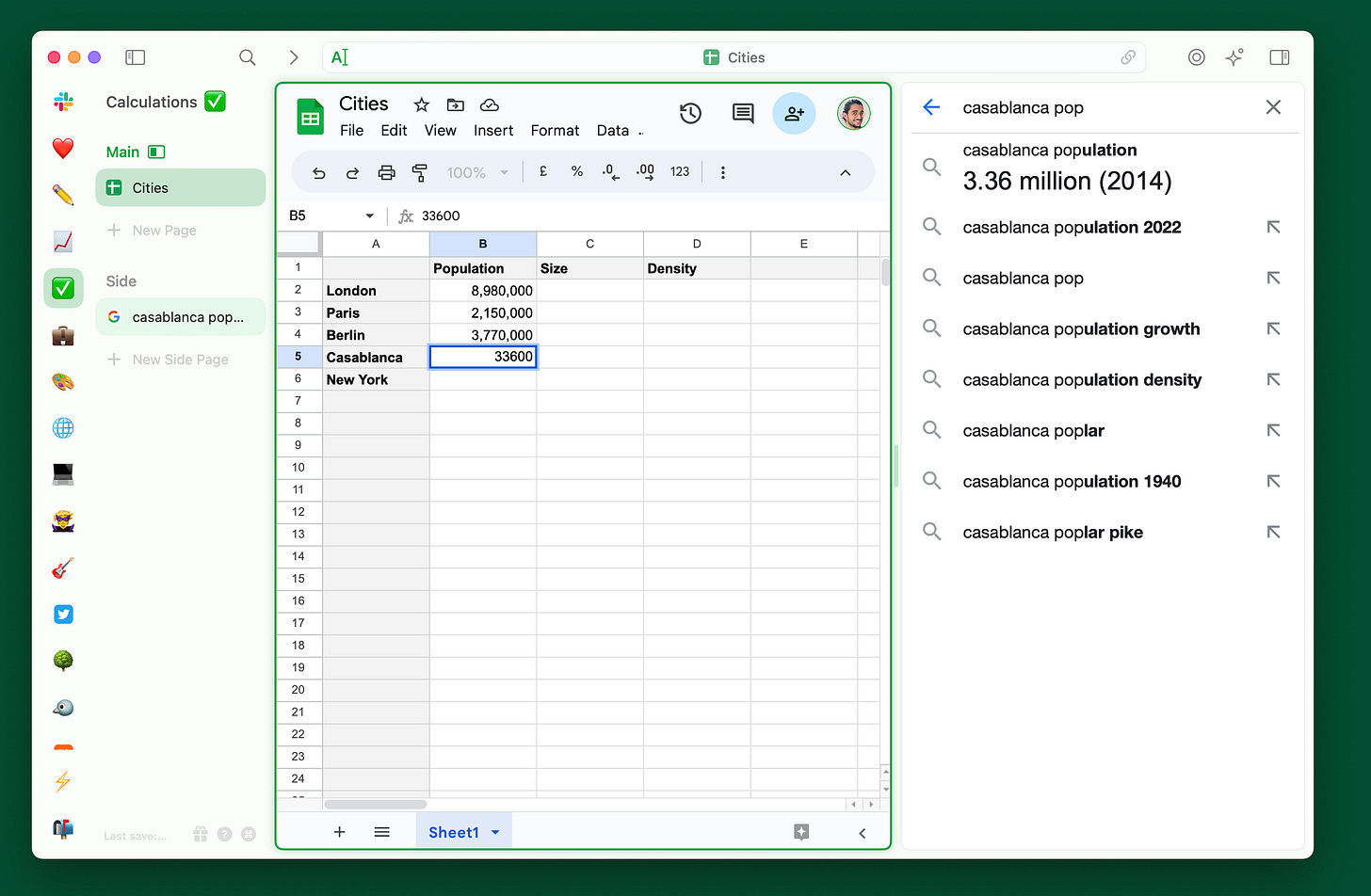This screenshot has width=1371, height=896.
Task: Select cell C2 next to London population
Action: point(590,291)
